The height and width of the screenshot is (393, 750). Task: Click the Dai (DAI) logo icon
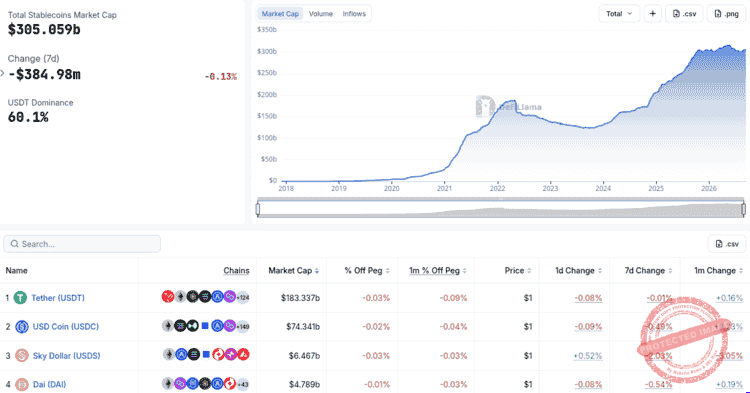(x=22, y=384)
